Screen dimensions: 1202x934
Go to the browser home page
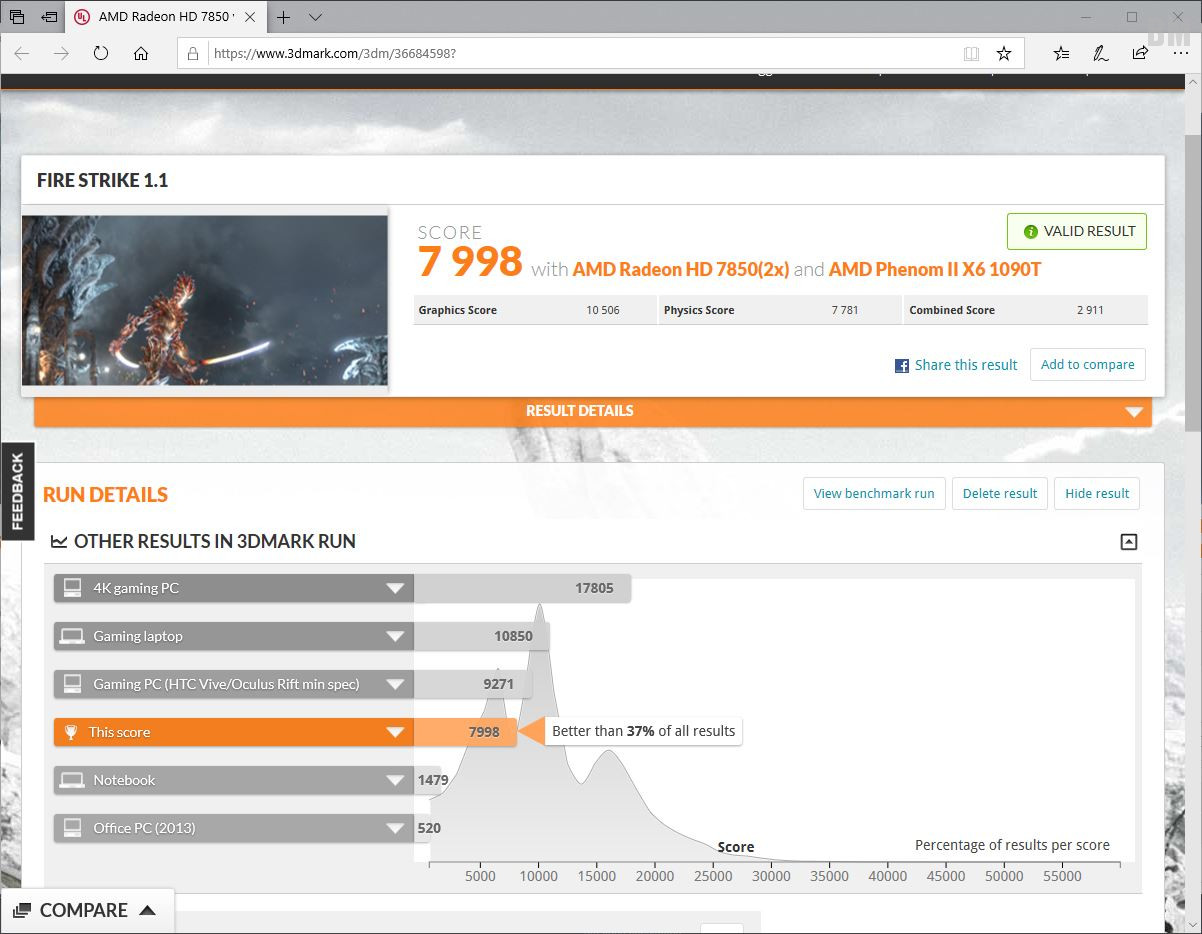tap(141, 53)
